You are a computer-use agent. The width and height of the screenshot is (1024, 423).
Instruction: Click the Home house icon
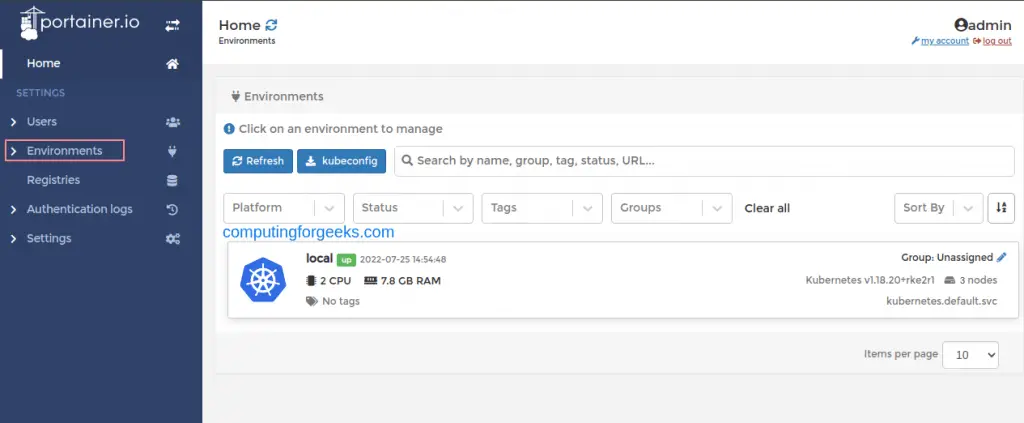click(x=172, y=64)
